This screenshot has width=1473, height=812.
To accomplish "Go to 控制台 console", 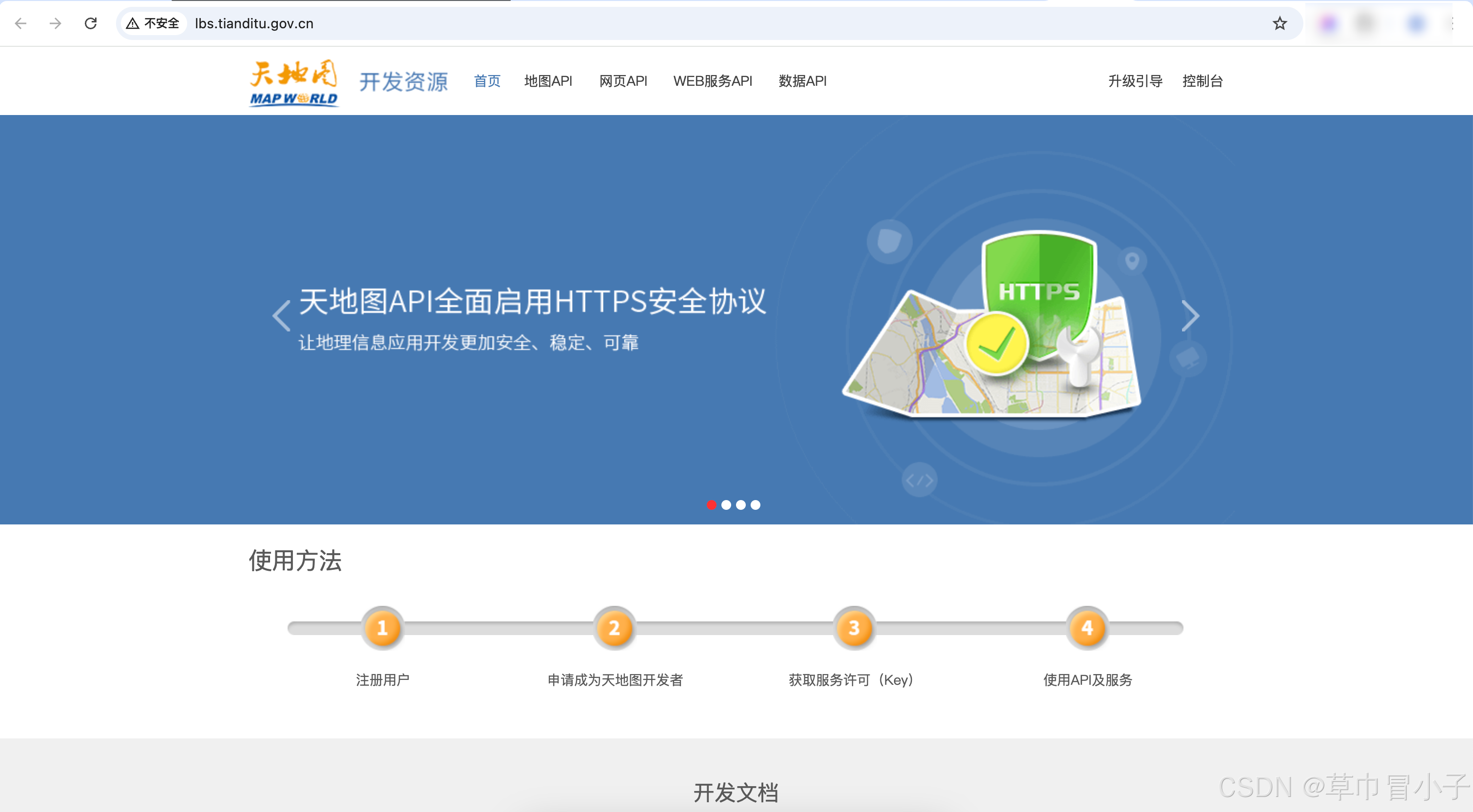I will (1203, 81).
